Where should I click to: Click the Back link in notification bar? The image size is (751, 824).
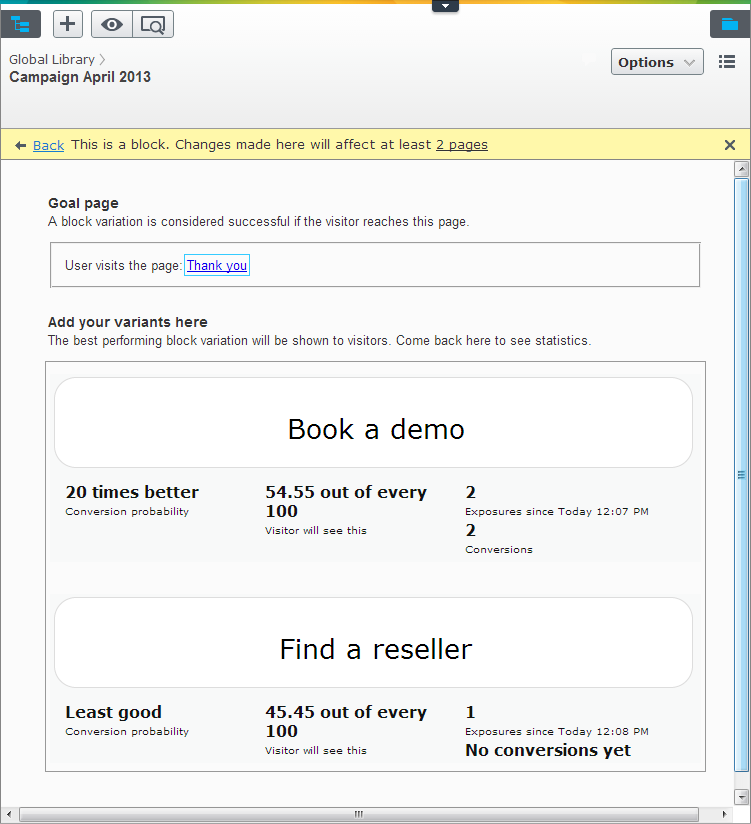48,145
